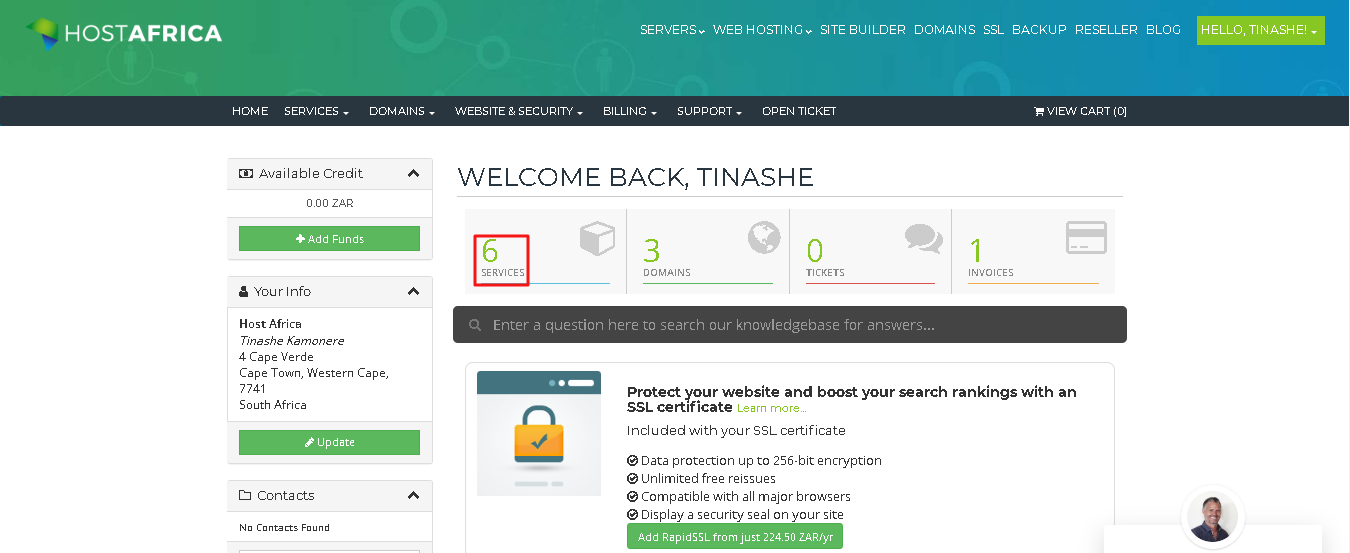Go to HOME in the navbar
Viewport: 1350px width, 553px height.
[250, 111]
